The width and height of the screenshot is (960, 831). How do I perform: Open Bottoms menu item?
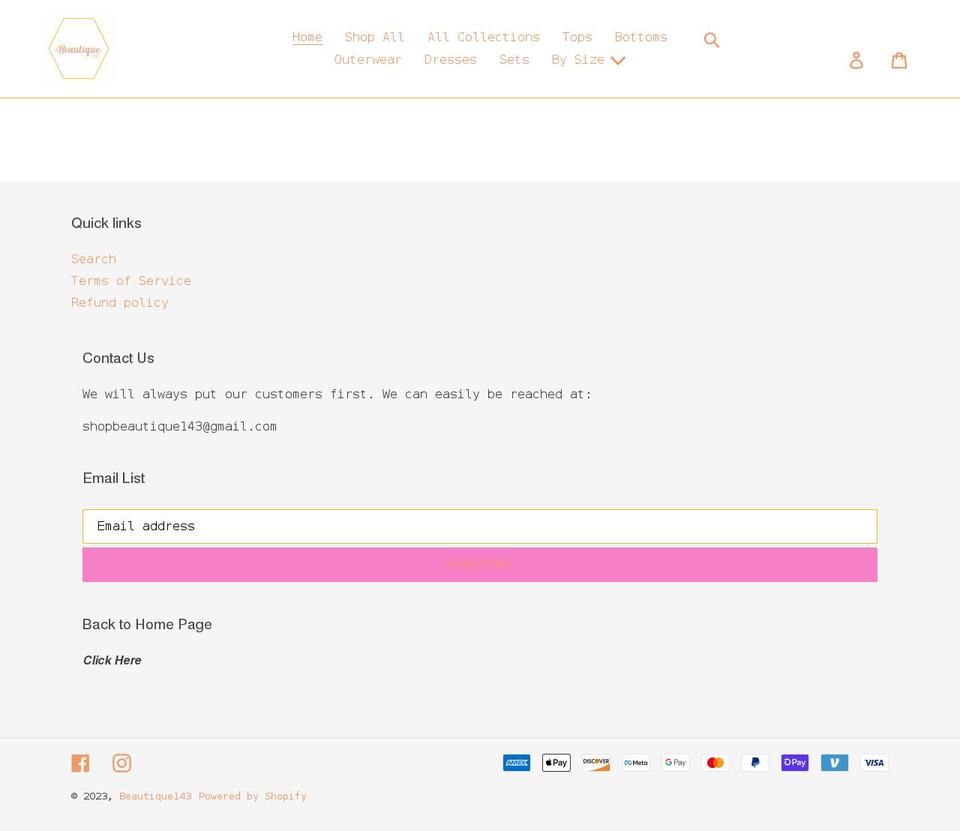click(641, 37)
